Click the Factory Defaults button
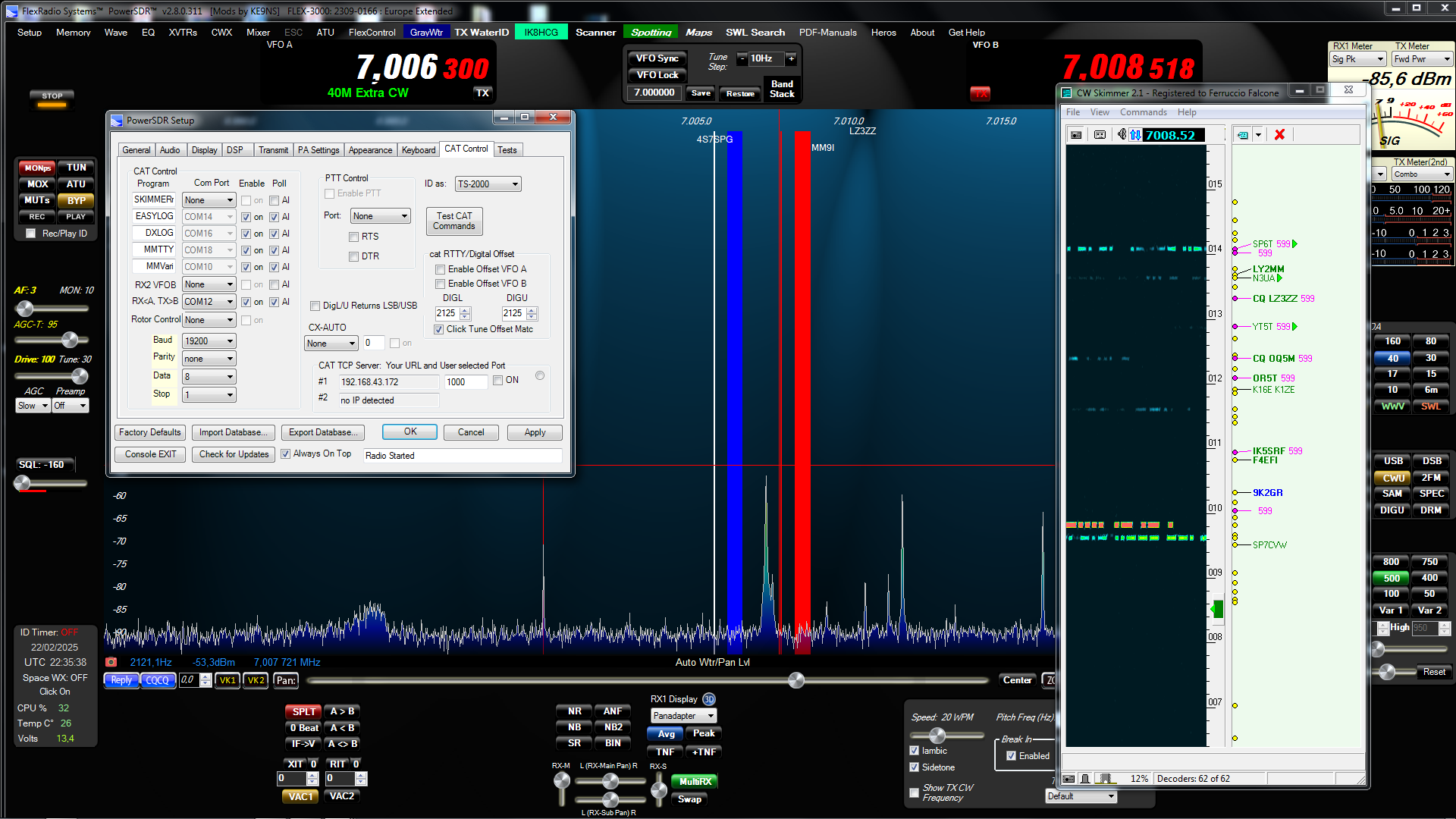The width and height of the screenshot is (1456, 819). click(x=150, y=432)
